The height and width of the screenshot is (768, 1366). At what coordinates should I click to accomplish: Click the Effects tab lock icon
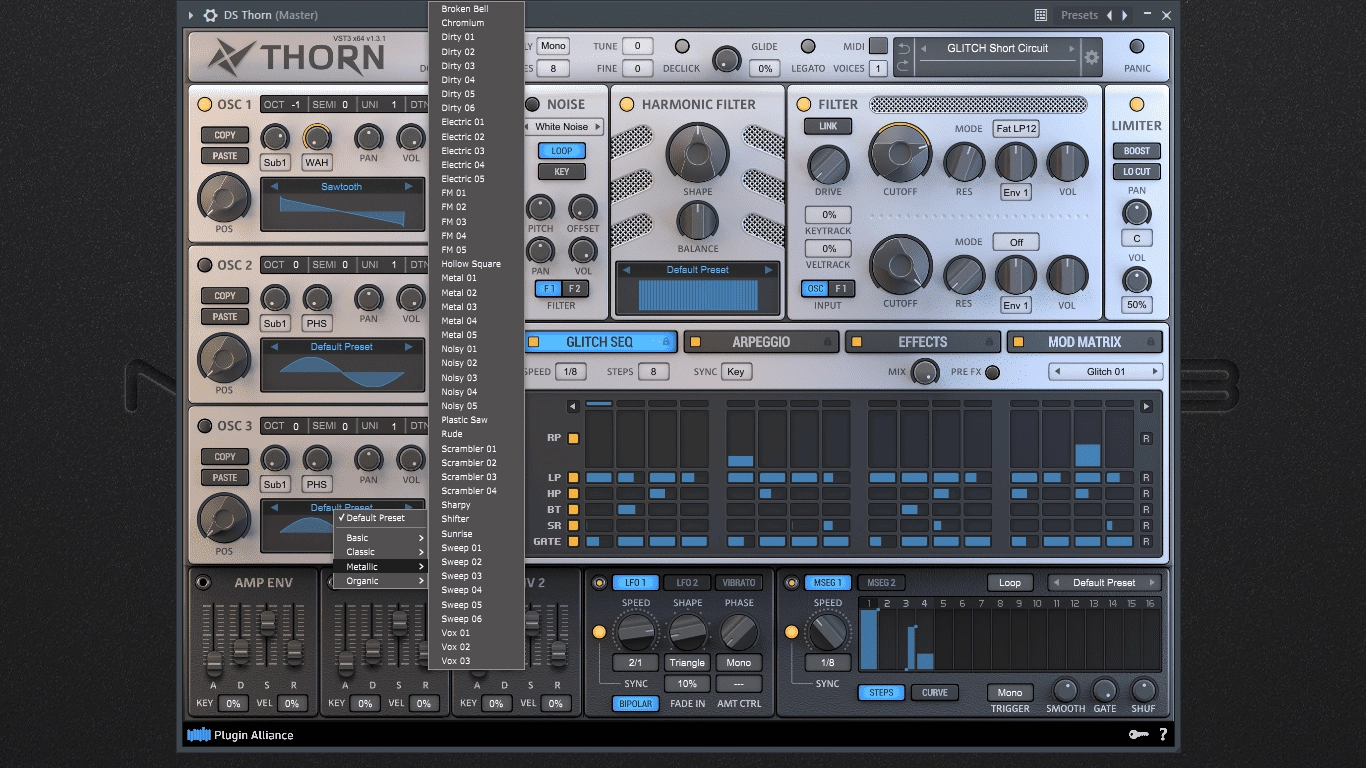tap(989, 342)
